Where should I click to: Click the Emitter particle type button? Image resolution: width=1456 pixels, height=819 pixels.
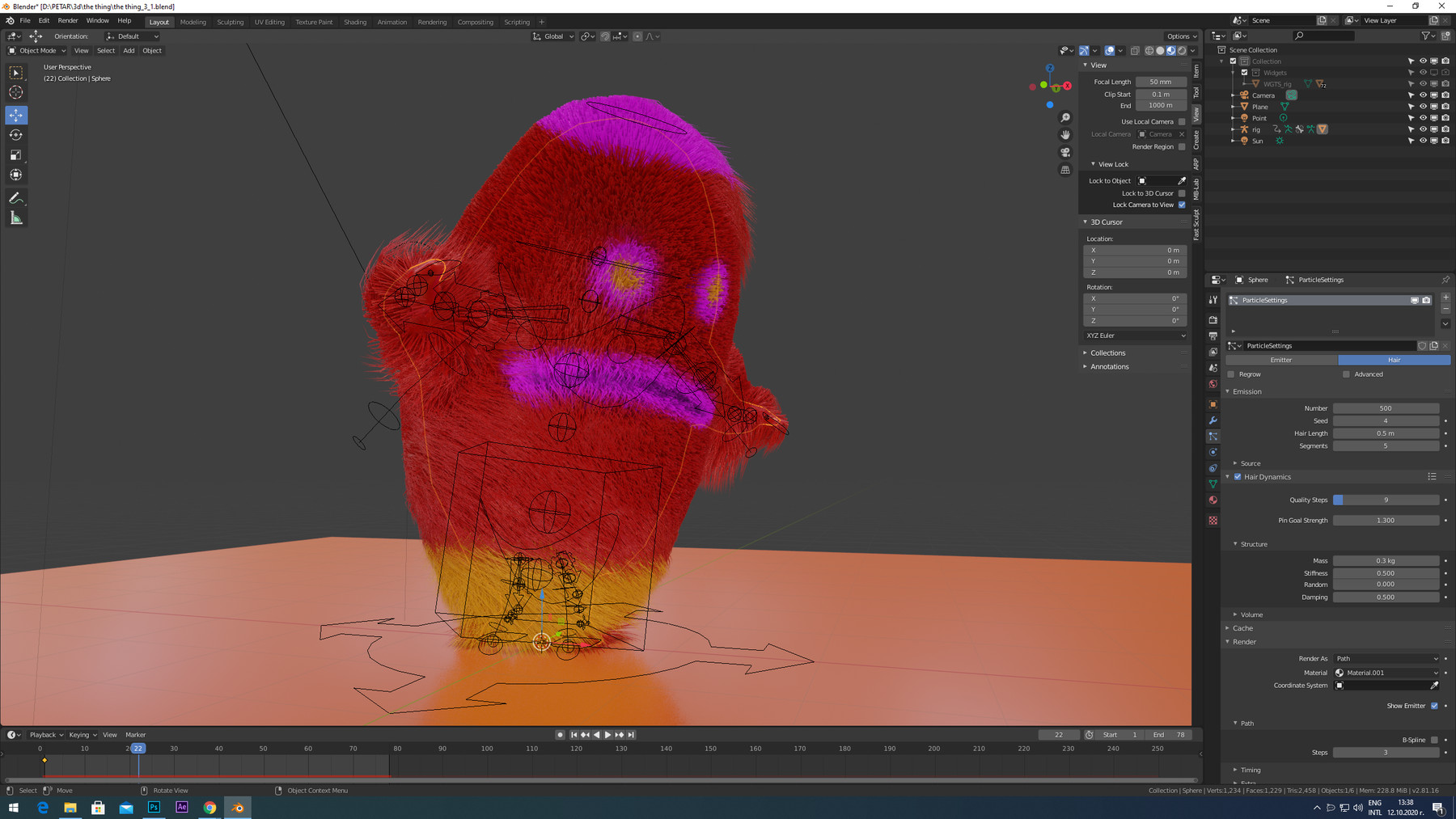pos(1281,360)
